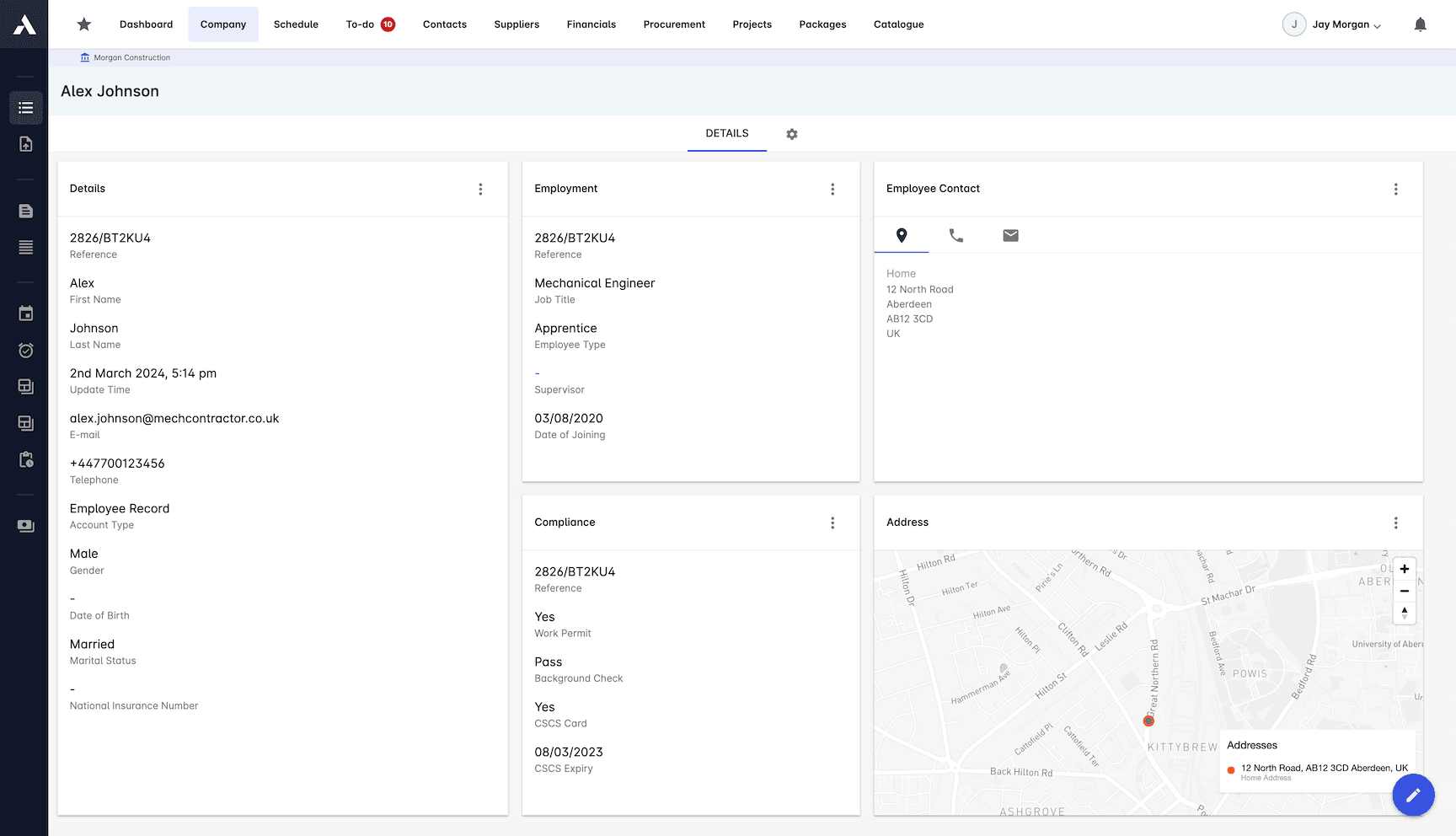Select the alarm clock icon in the sidebar
Screen dimensions: 1456x836
point(25,350)
